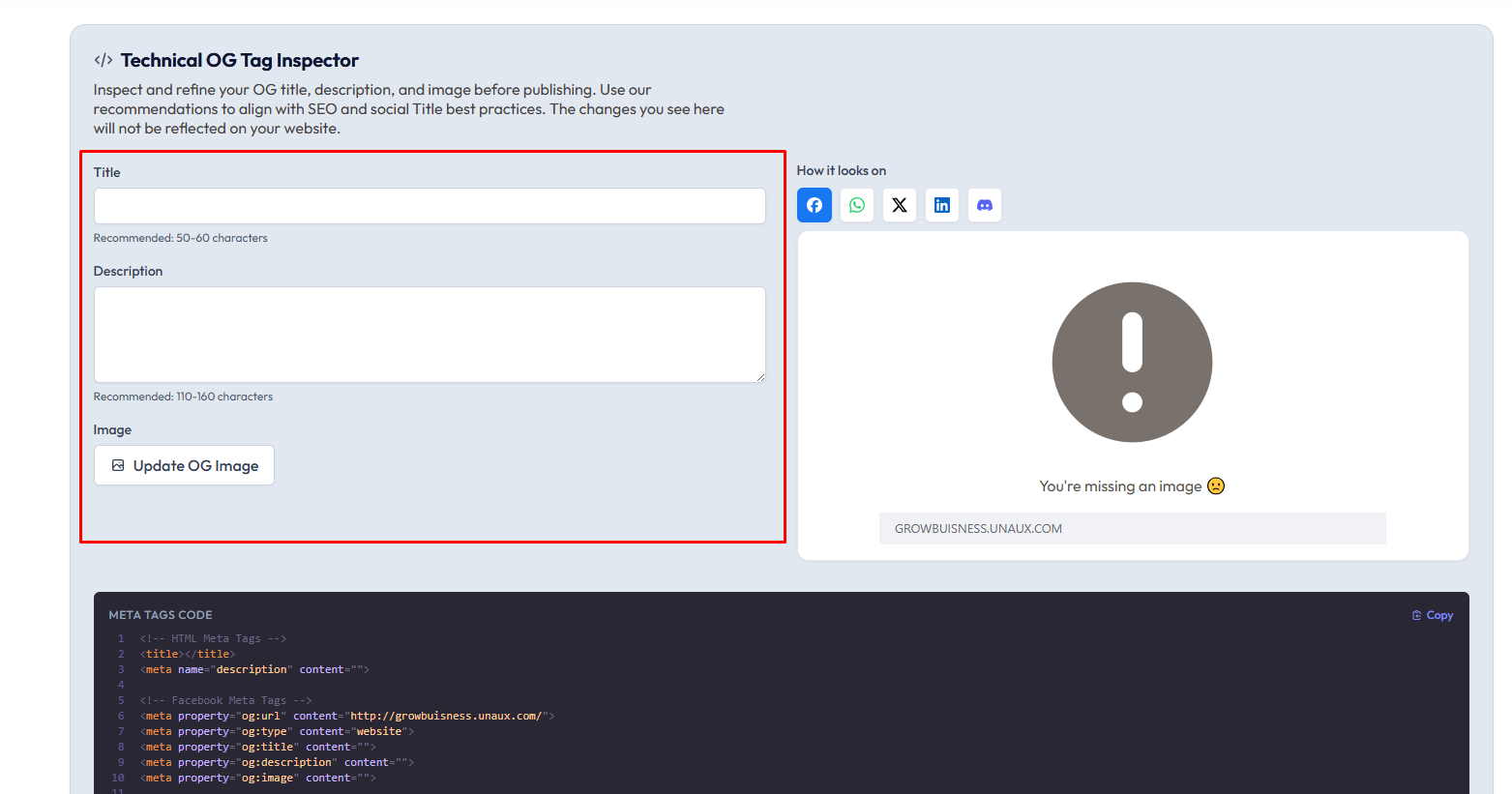Click the Title field label

tap(106, 172)
